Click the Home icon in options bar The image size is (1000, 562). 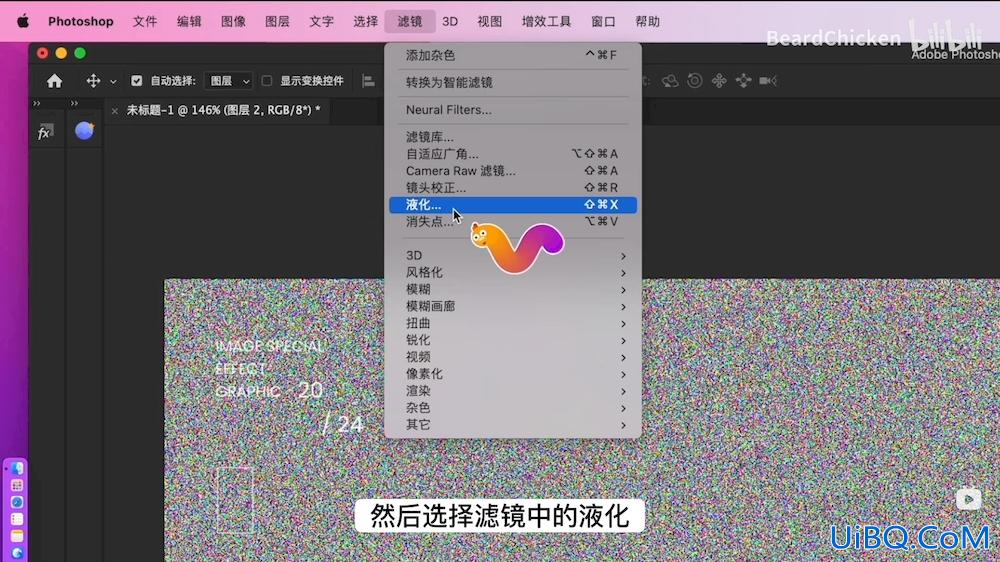coord(55,81)
